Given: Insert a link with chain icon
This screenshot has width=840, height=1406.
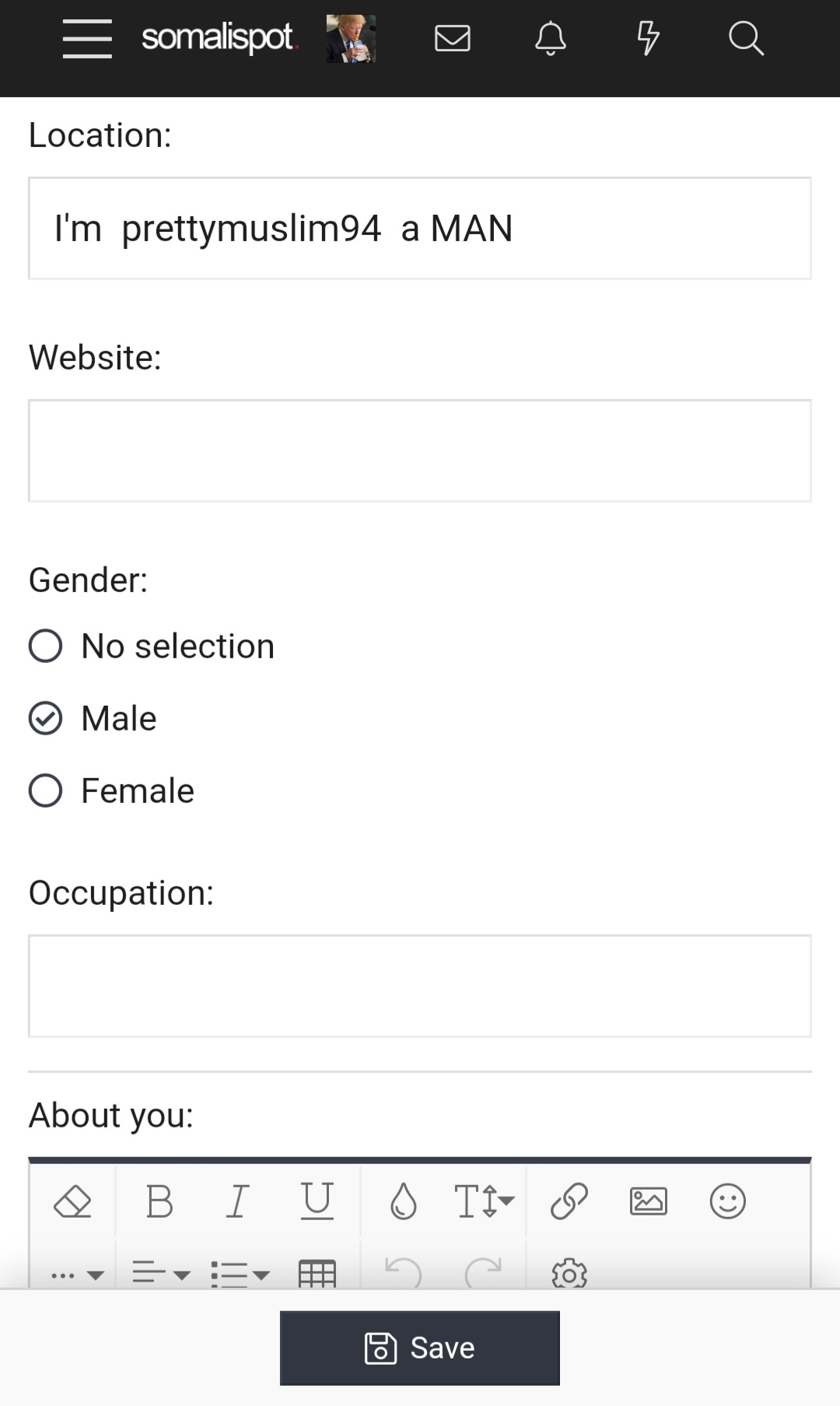Looking at the screenshot, I should pyautogui.click(x=569, y=1201).
